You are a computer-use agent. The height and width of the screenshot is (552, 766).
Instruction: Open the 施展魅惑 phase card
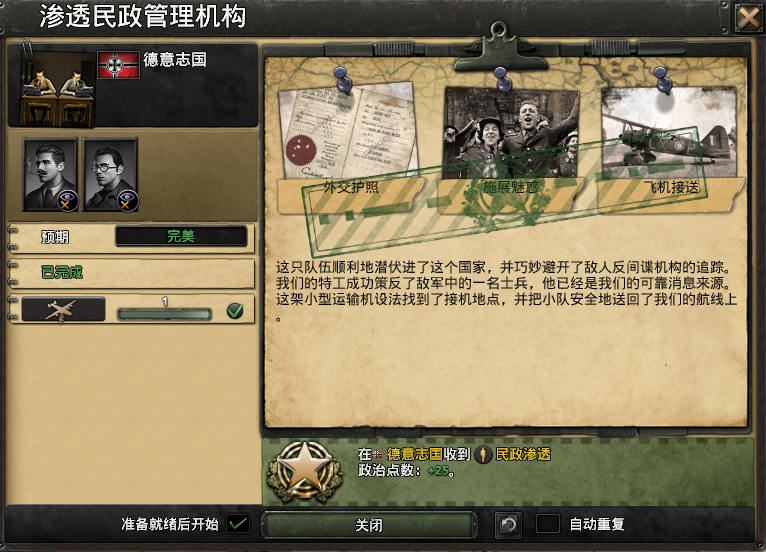511,149
